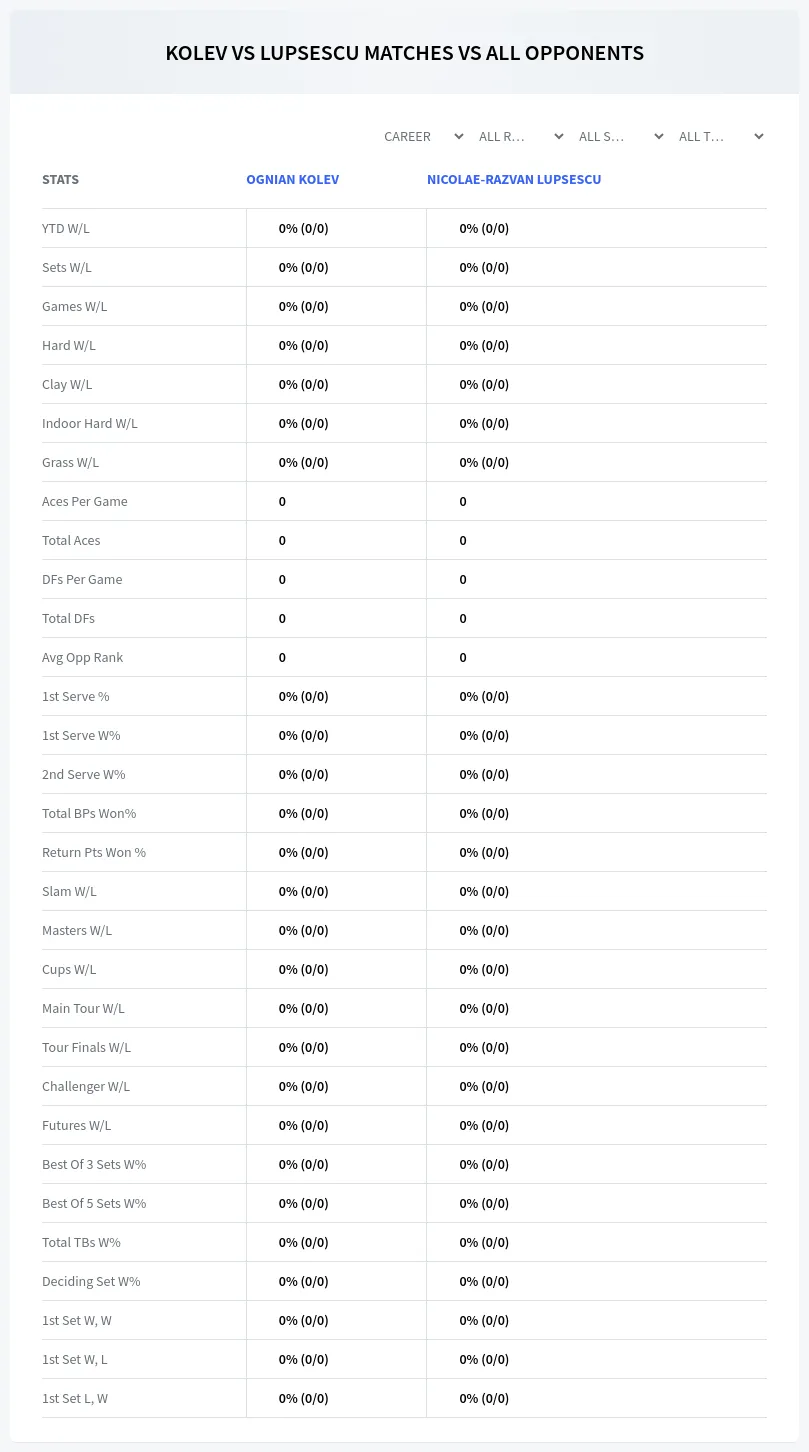Open Nicolae-Razvan Lupsescu player link
Image resolution: width=809 pixels, height=1452 pixels.
coord(514,180)
